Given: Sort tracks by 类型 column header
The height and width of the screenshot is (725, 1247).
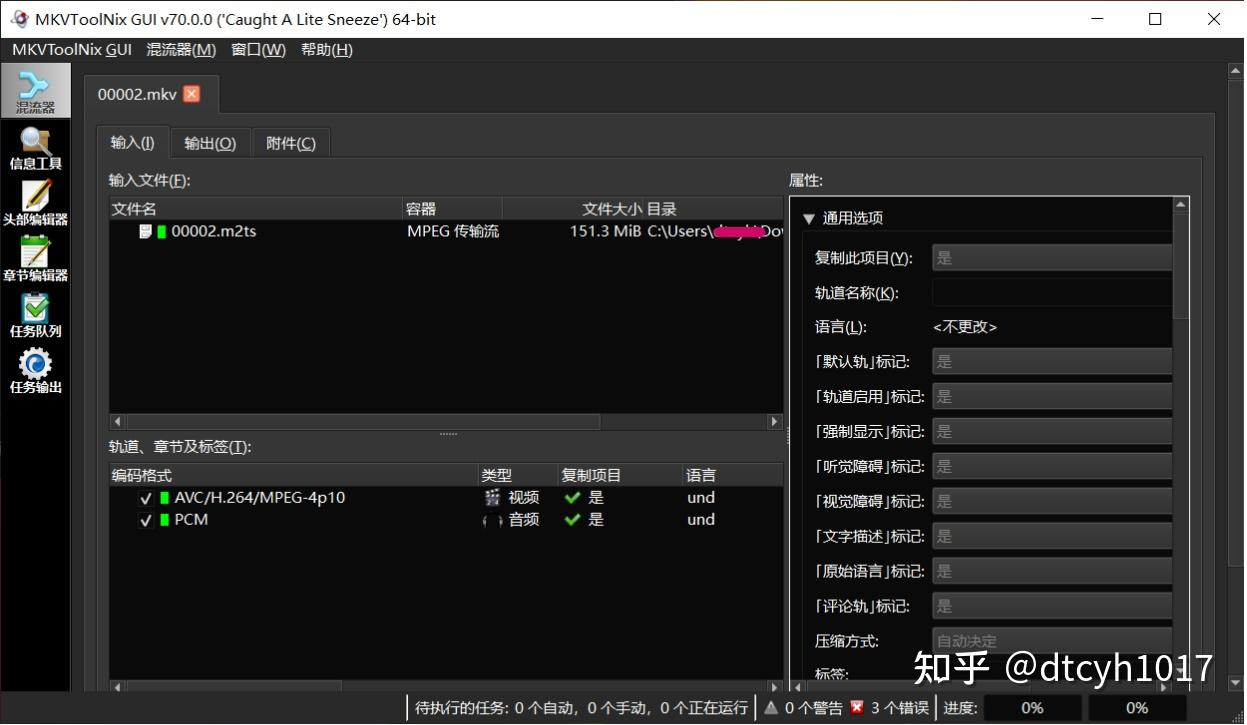Looking at the screenshot, I should pos(518,475).
